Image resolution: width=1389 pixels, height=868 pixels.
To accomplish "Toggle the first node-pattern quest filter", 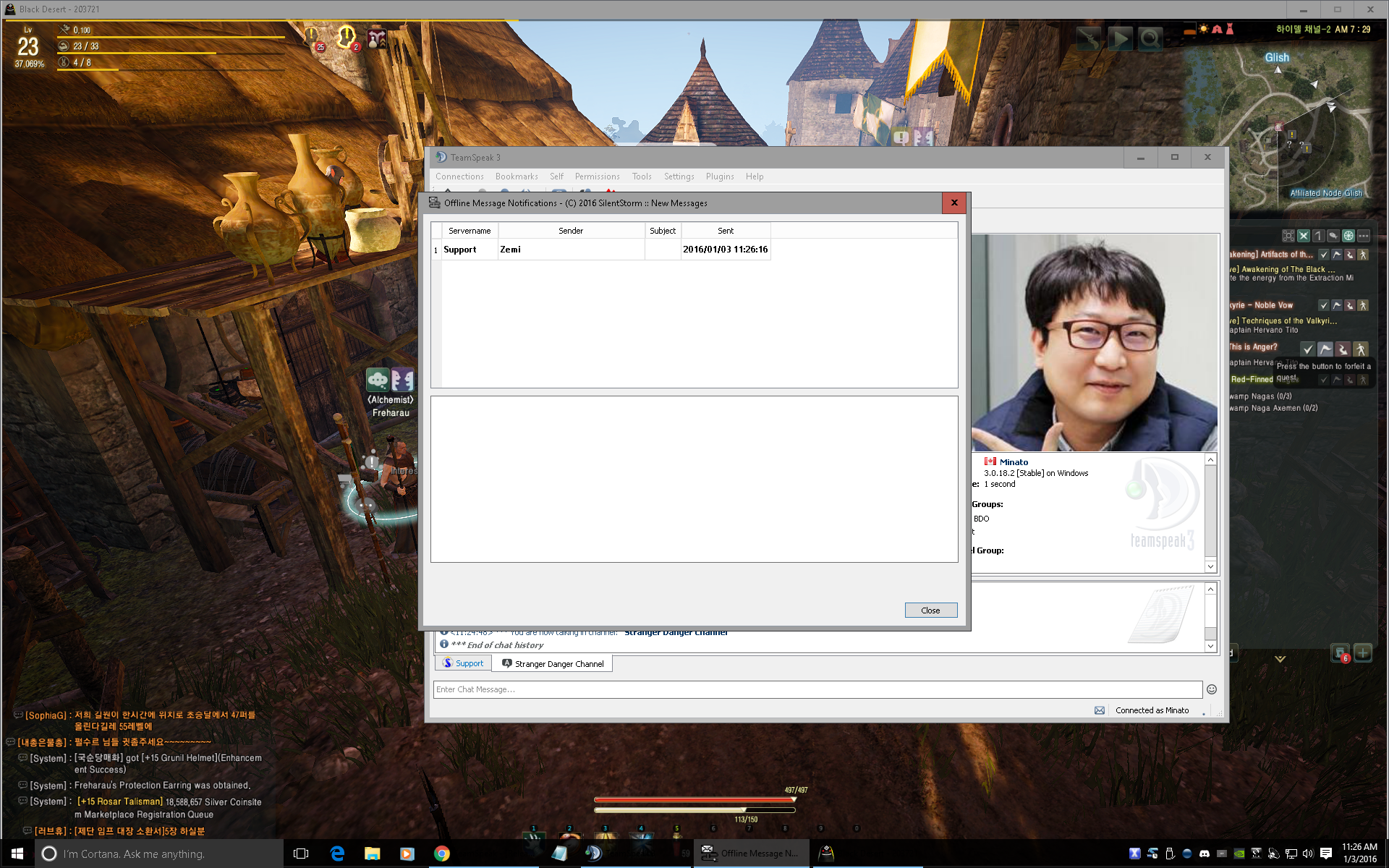I will point(1288,236).
